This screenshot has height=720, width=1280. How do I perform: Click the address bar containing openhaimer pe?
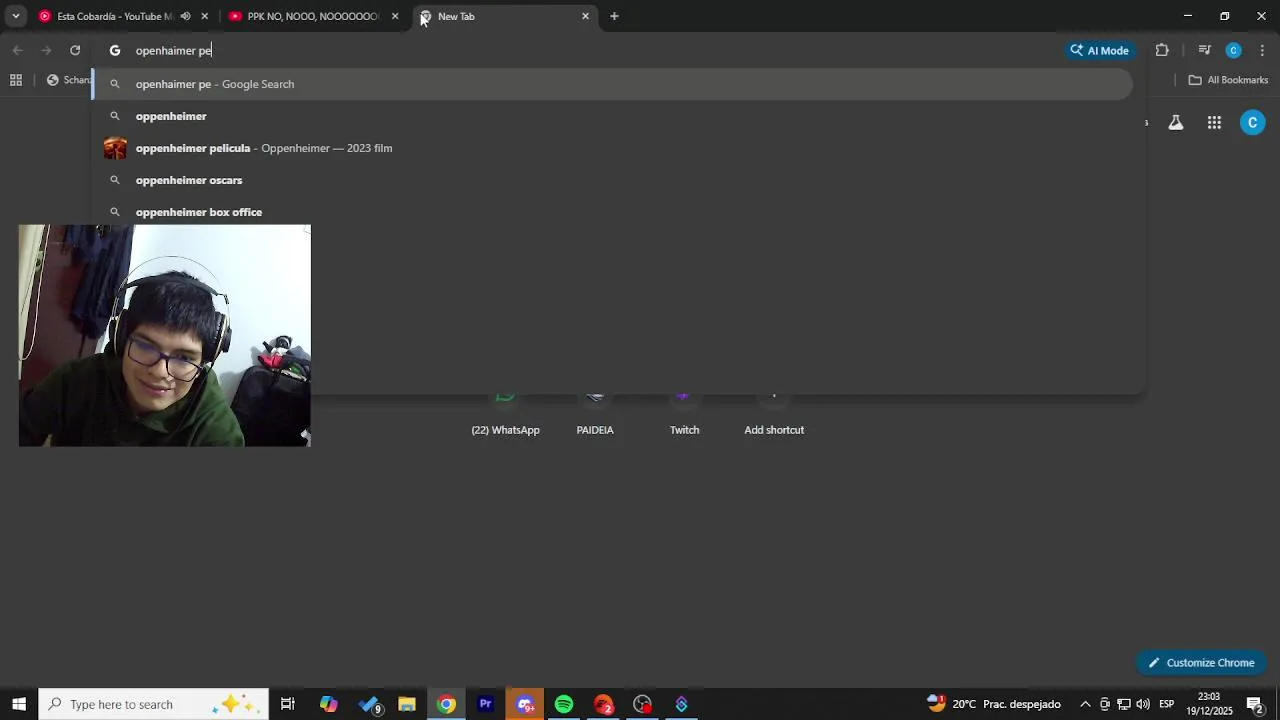(590, 50)
